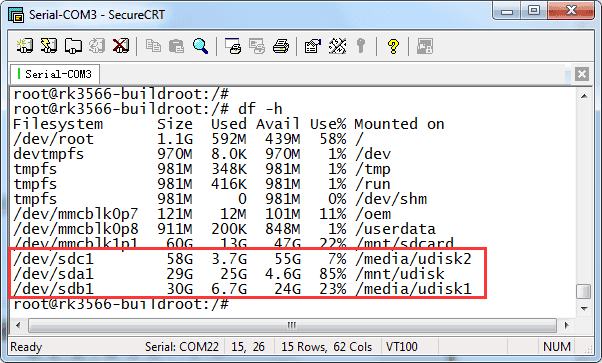Image resolution: width=602 pixels, height=363 pixels.
Task: Click '/oem' mount point text
Action: pos(373,214)
